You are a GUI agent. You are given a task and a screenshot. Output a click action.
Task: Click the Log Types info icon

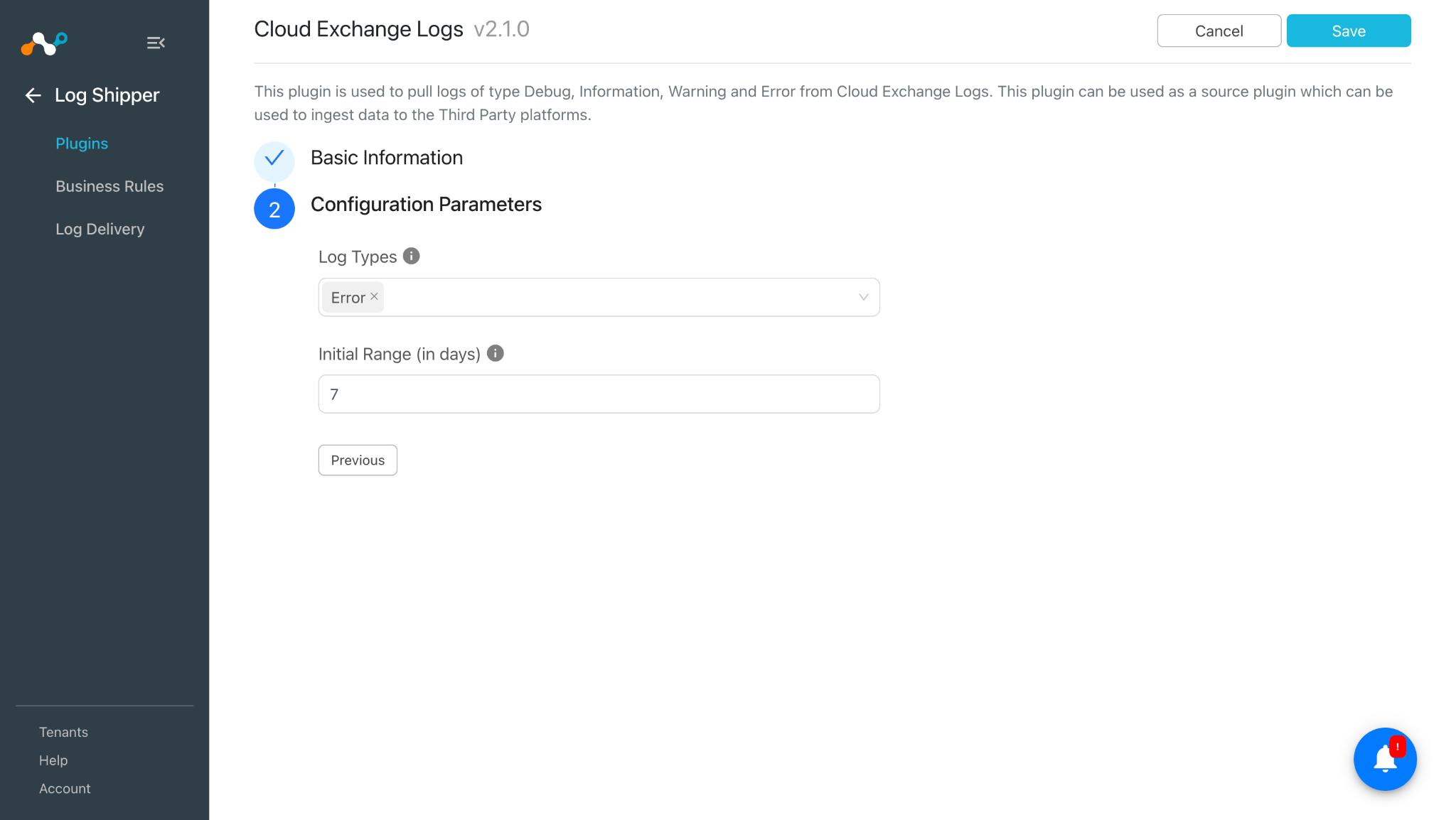pos(411,256)
